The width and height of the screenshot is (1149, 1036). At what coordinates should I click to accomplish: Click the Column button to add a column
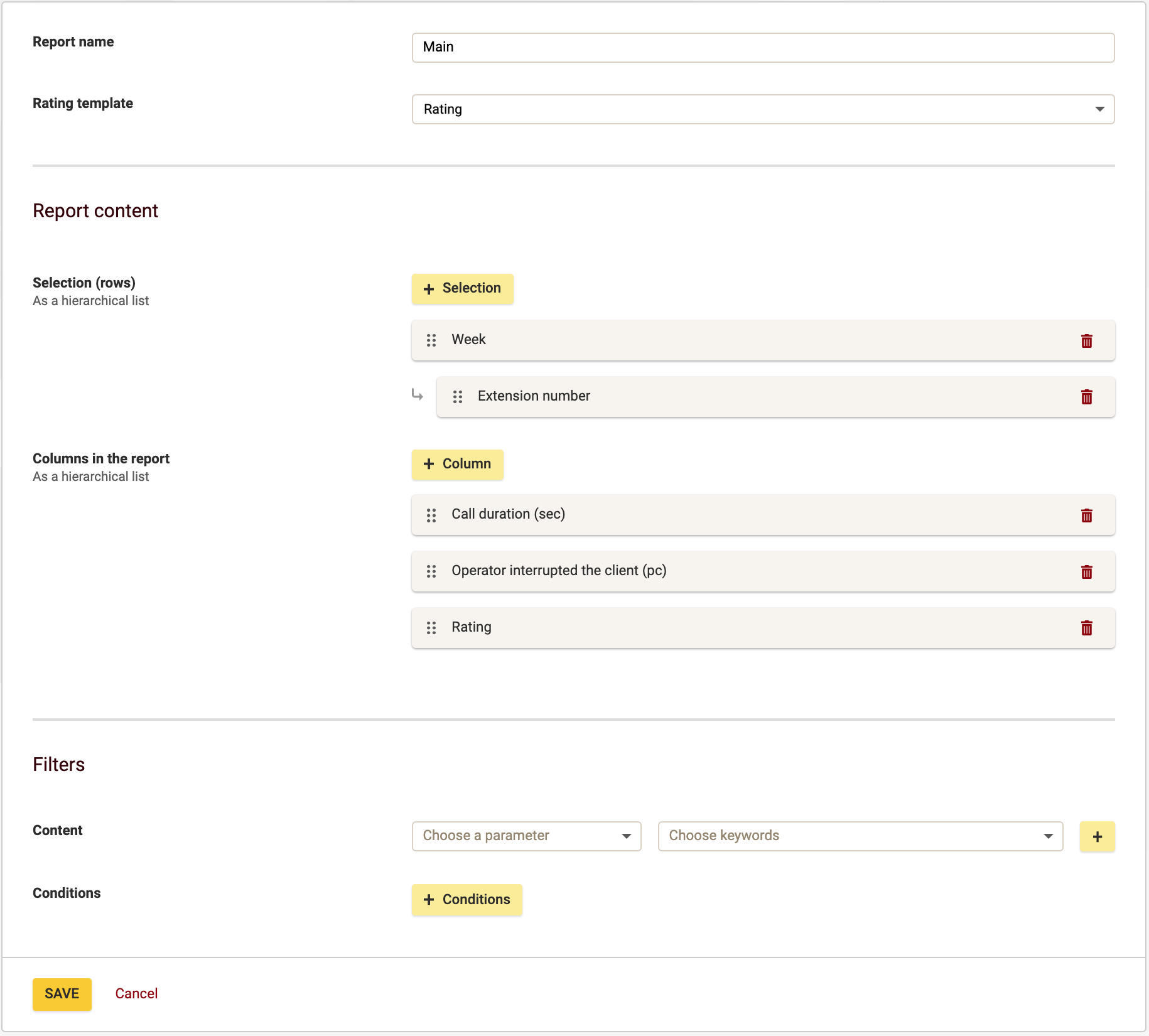tap(457, 464)
